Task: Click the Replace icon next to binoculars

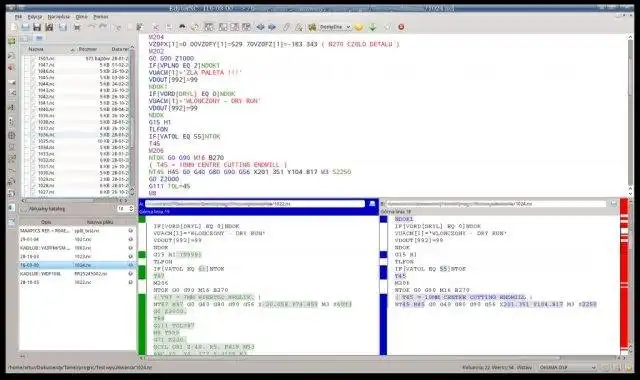Action: coord(195,27)
